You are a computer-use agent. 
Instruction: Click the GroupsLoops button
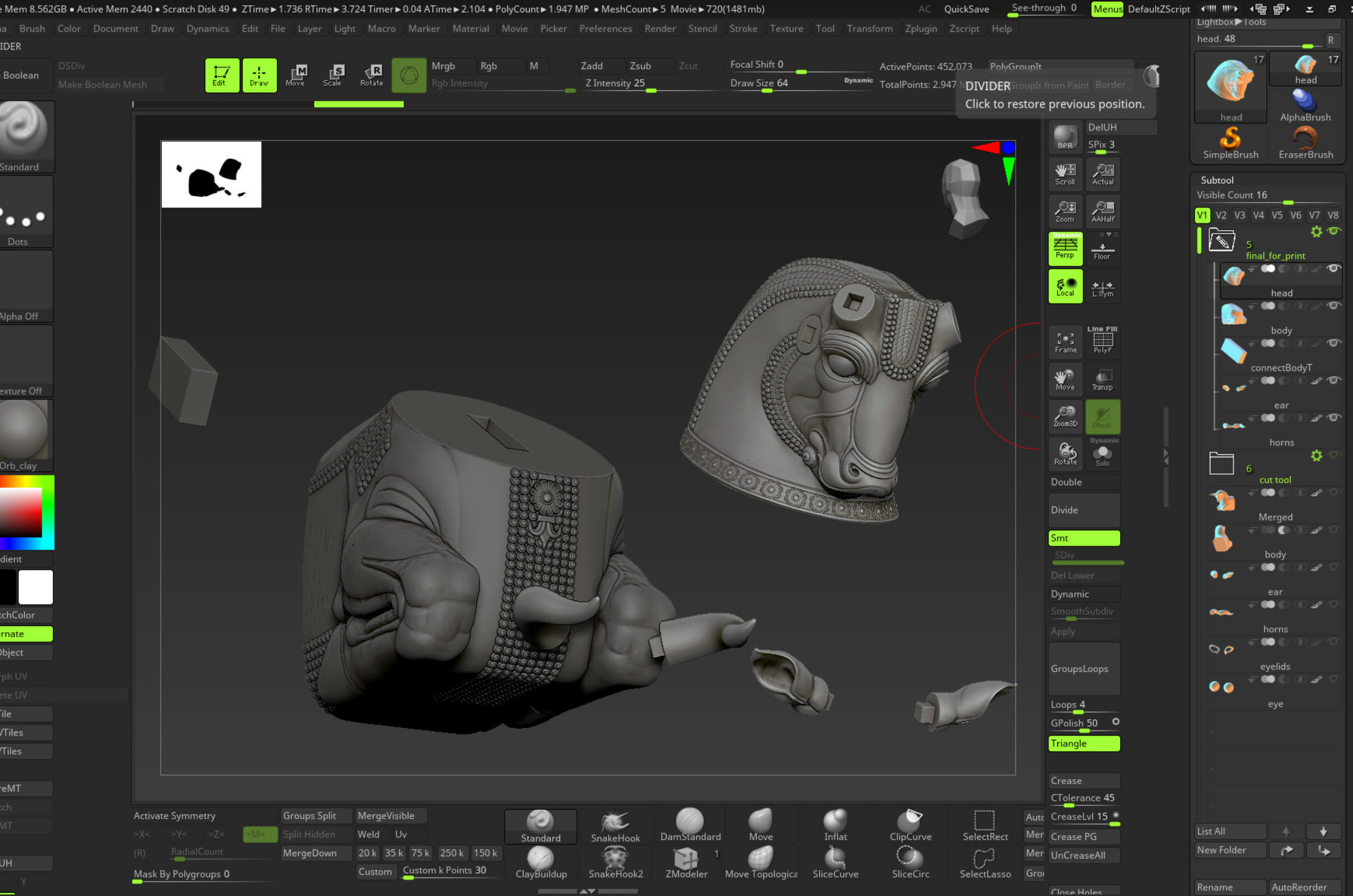click(x=1084, y=669)
